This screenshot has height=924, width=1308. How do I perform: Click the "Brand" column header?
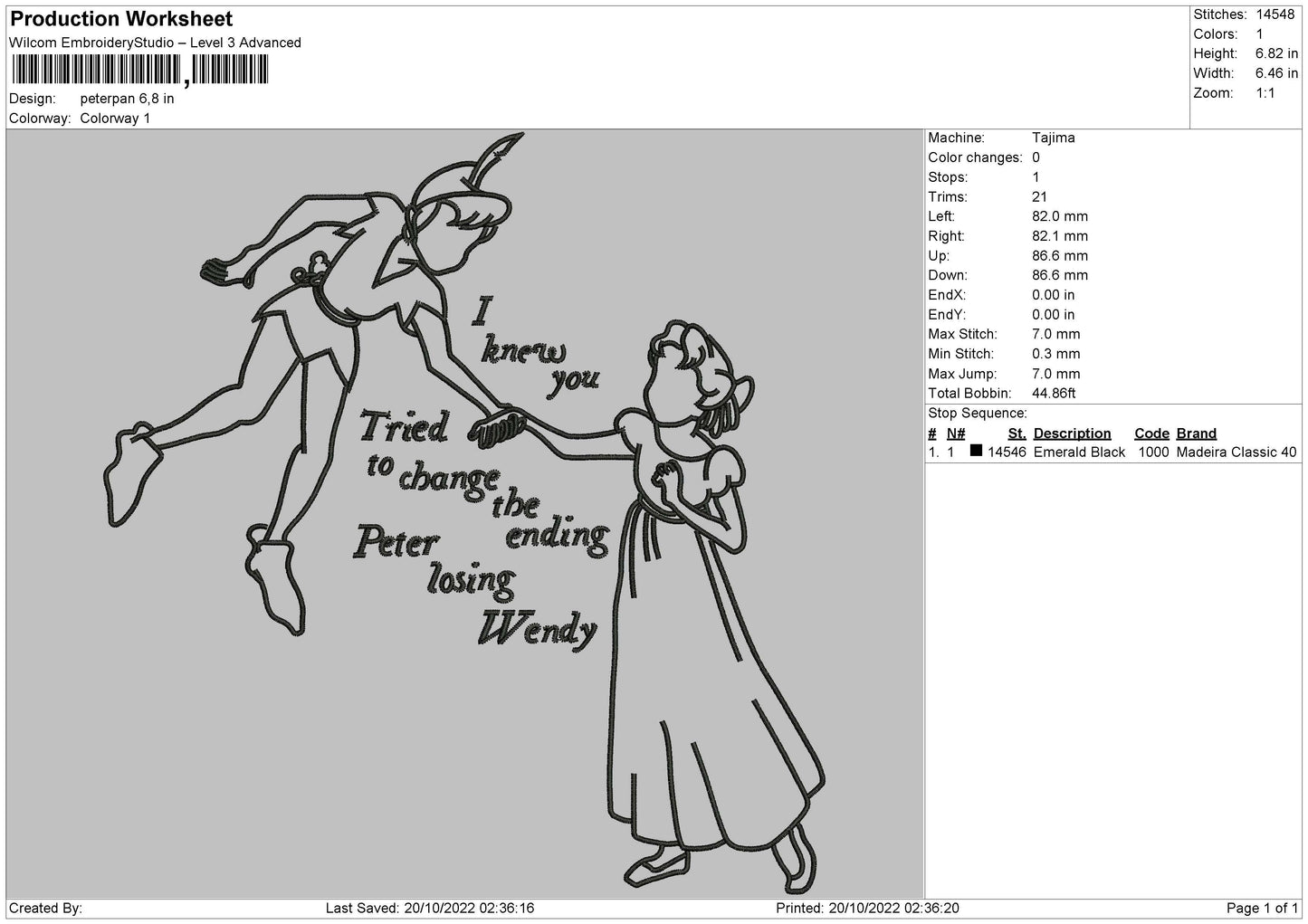(x=1197, y=433)
